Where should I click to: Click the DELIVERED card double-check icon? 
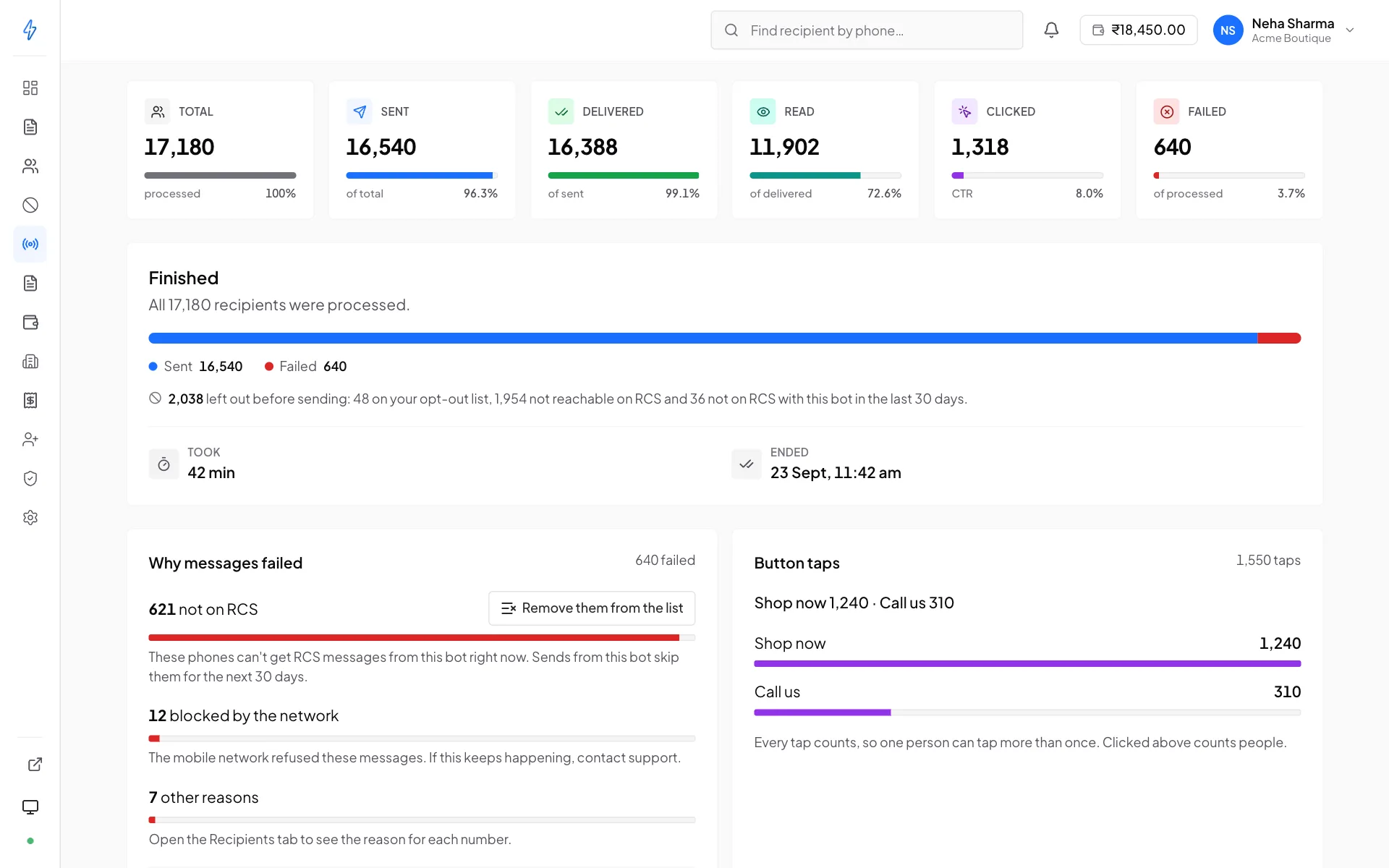click(561, 111)
